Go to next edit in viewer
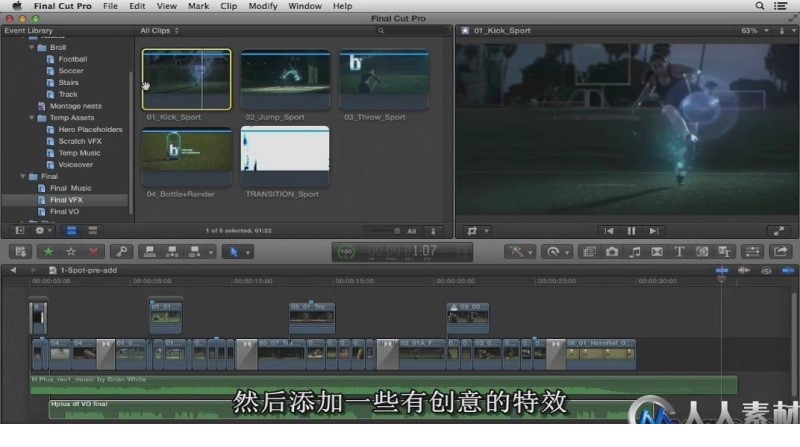 pos(654,231)
